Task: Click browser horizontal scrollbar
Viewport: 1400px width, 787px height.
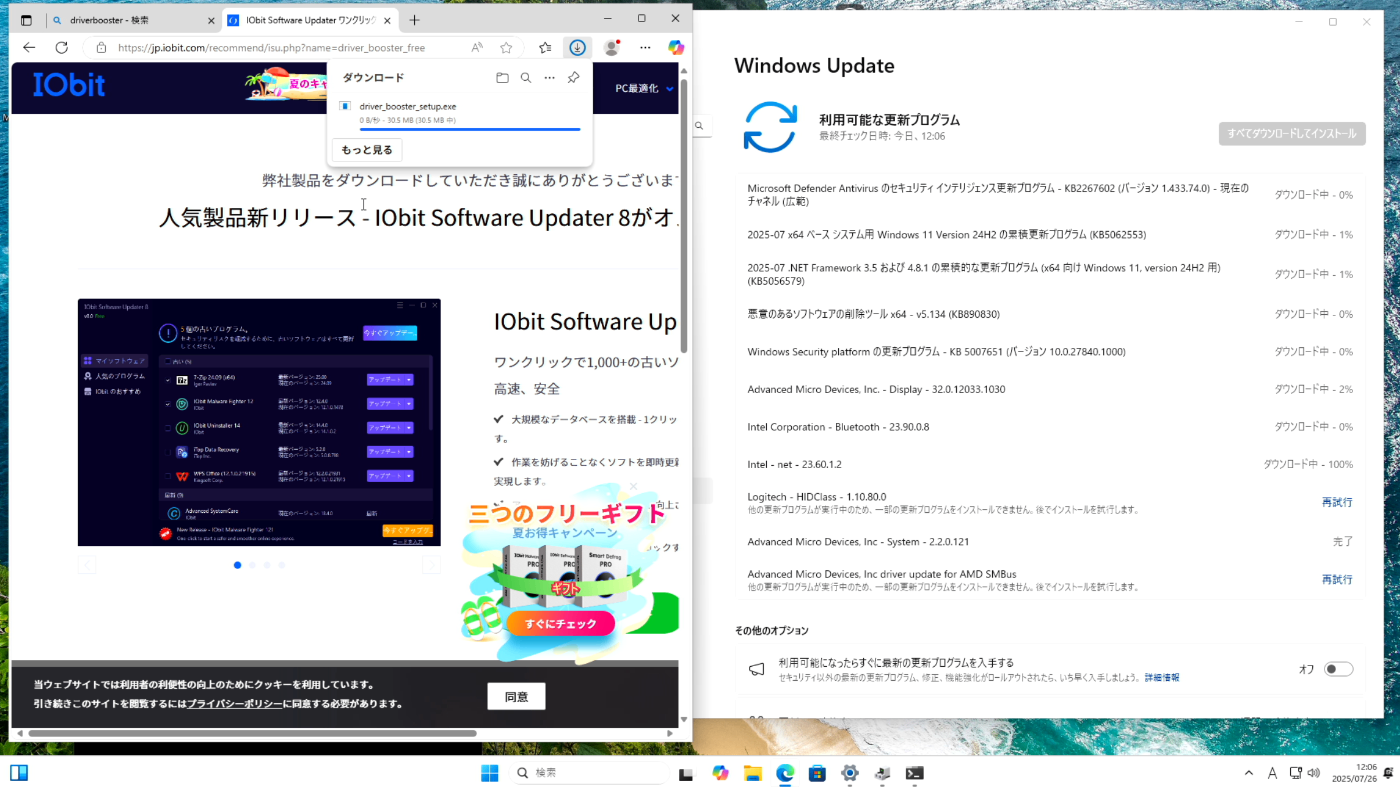Action: (x=252, y=733)
